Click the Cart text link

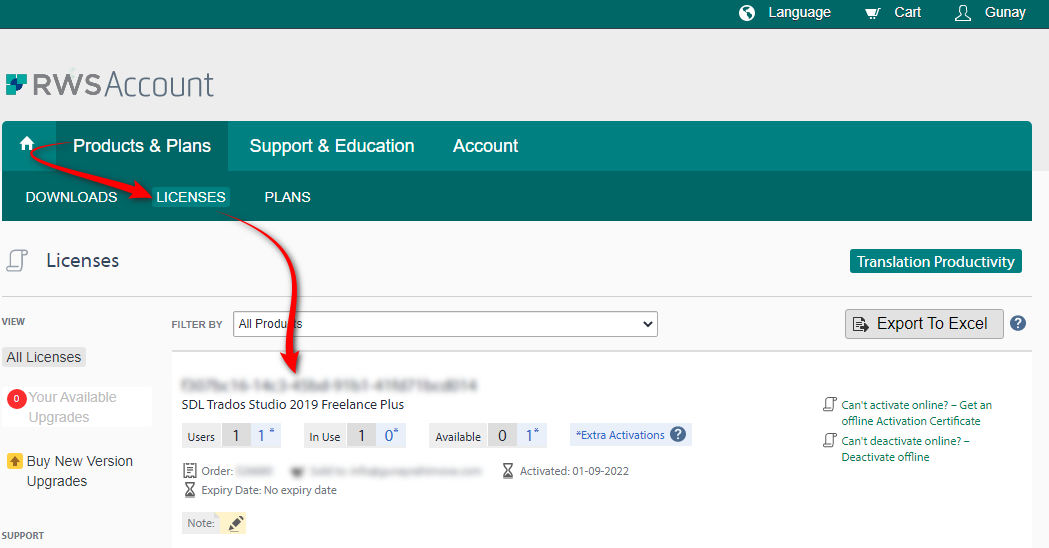pyautogui.click(x=907, y=13)
